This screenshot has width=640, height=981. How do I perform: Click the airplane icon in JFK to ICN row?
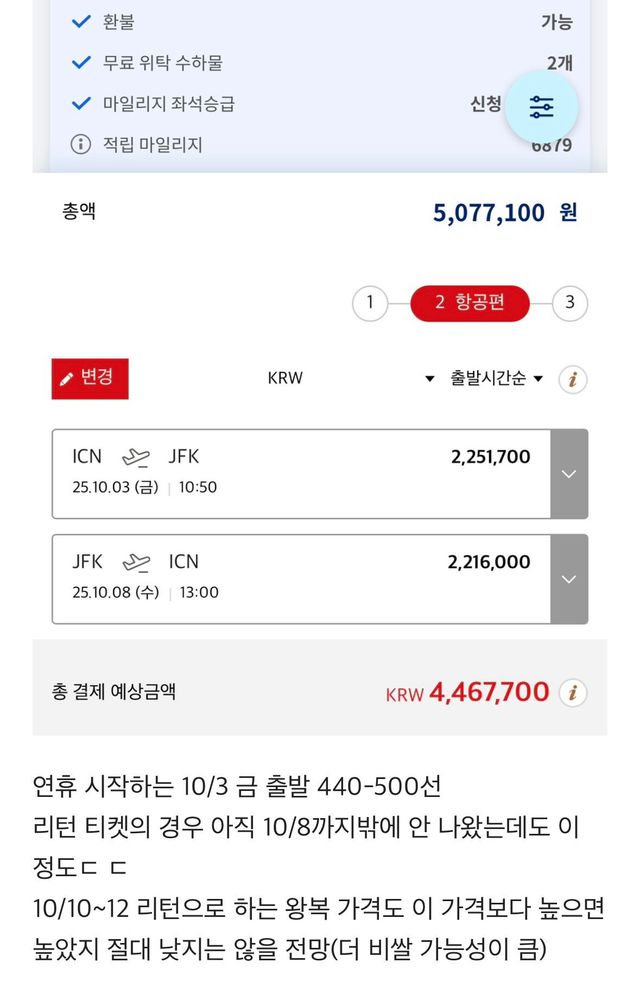pyautogui.click(x=136, y=562)
